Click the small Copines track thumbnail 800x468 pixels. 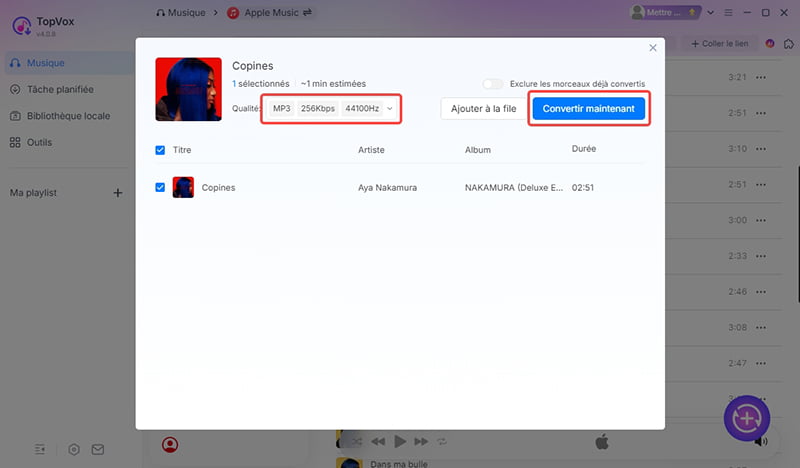point(183,187)
